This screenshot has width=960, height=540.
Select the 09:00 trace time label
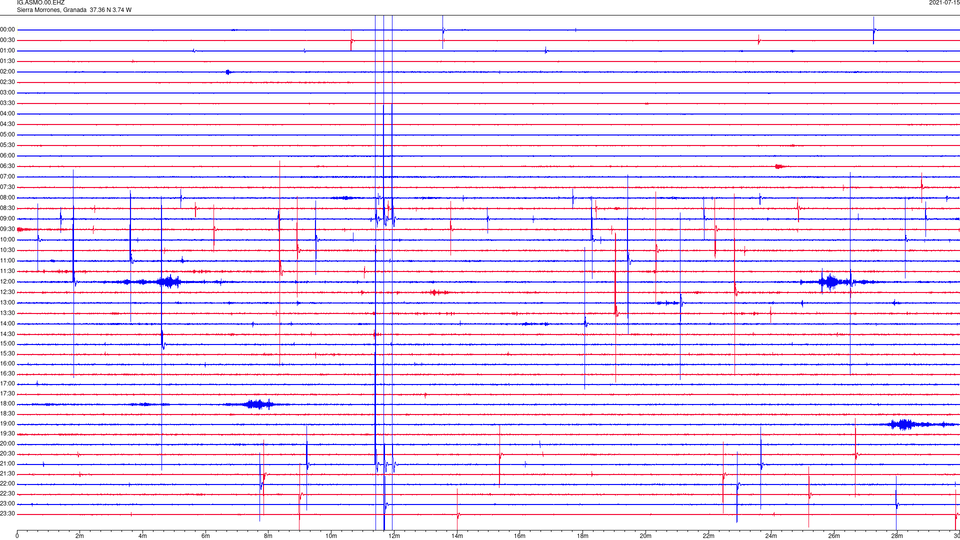[x=8, y=219]
